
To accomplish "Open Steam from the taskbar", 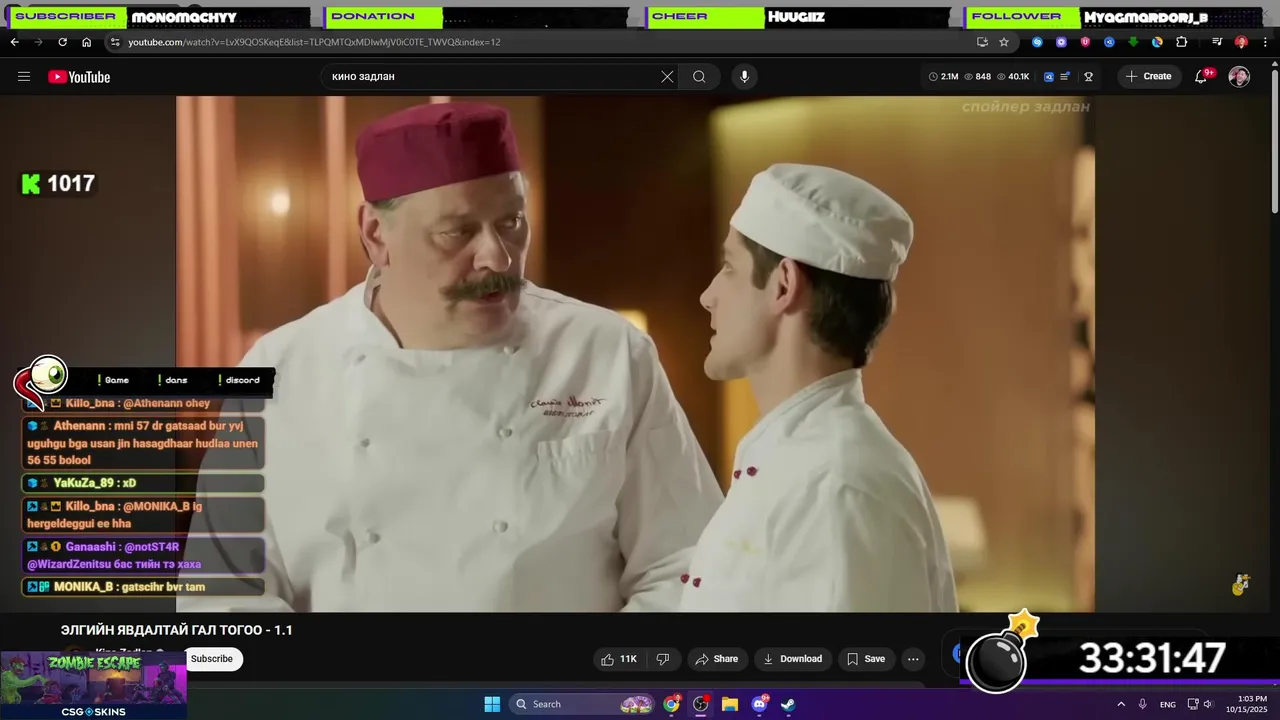I will [788, 704].
